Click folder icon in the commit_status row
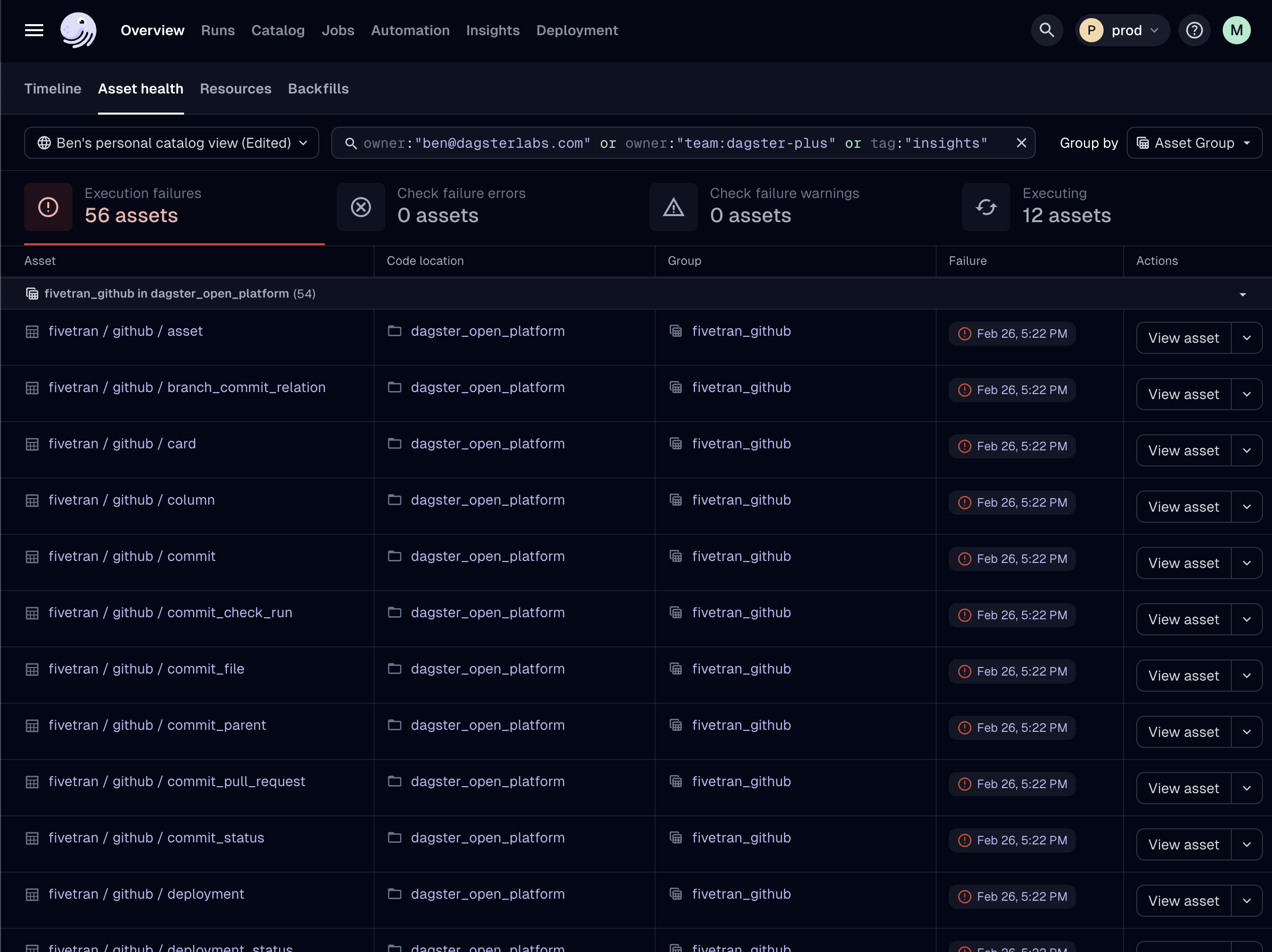The image size is (1272, 952). [395, 838]
